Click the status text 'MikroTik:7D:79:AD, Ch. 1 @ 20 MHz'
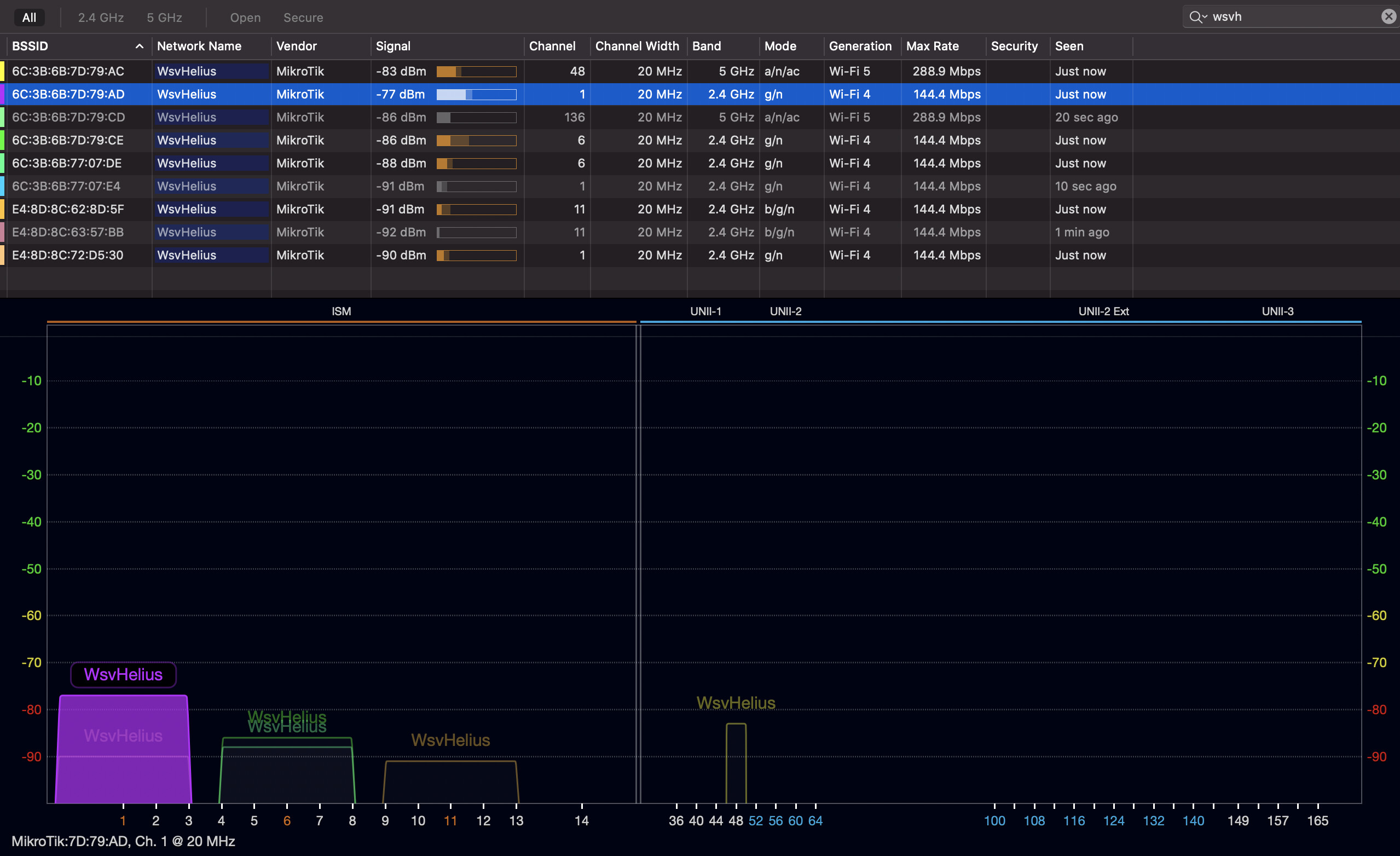The image size is (1400, 856). click(123, 841)
